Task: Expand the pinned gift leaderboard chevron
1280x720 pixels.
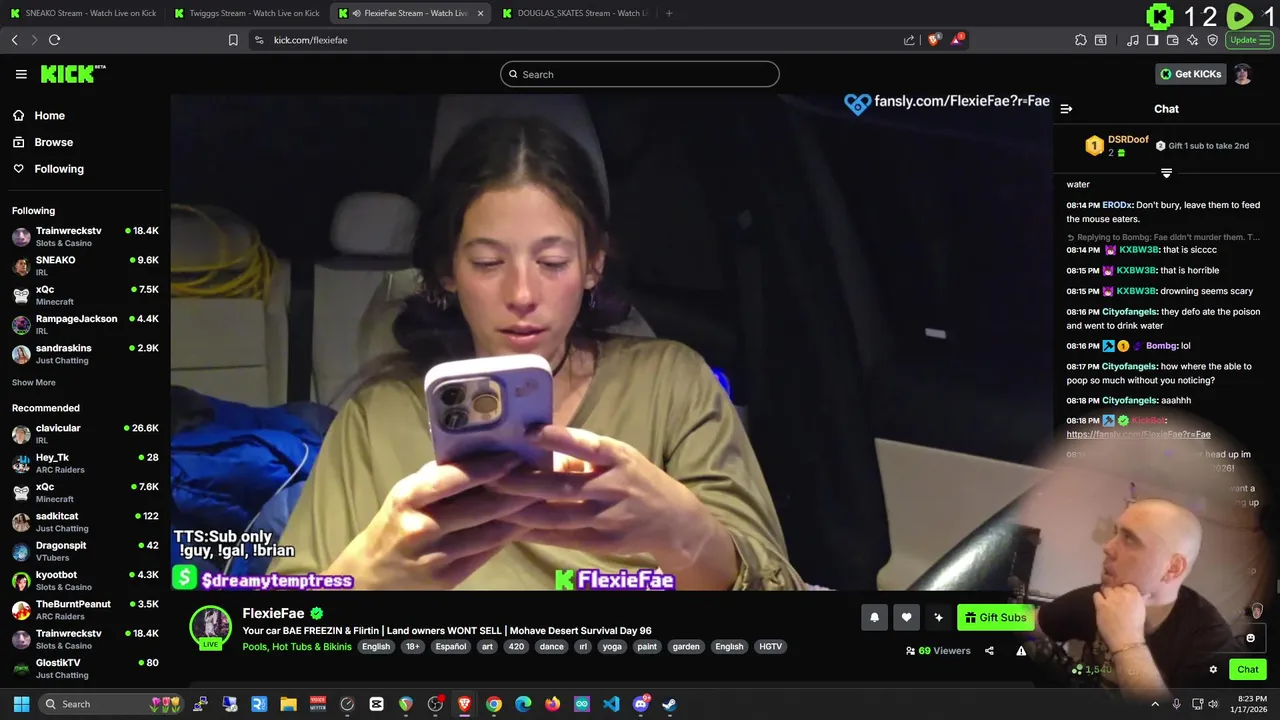Action: click(x=1166, y=173)
